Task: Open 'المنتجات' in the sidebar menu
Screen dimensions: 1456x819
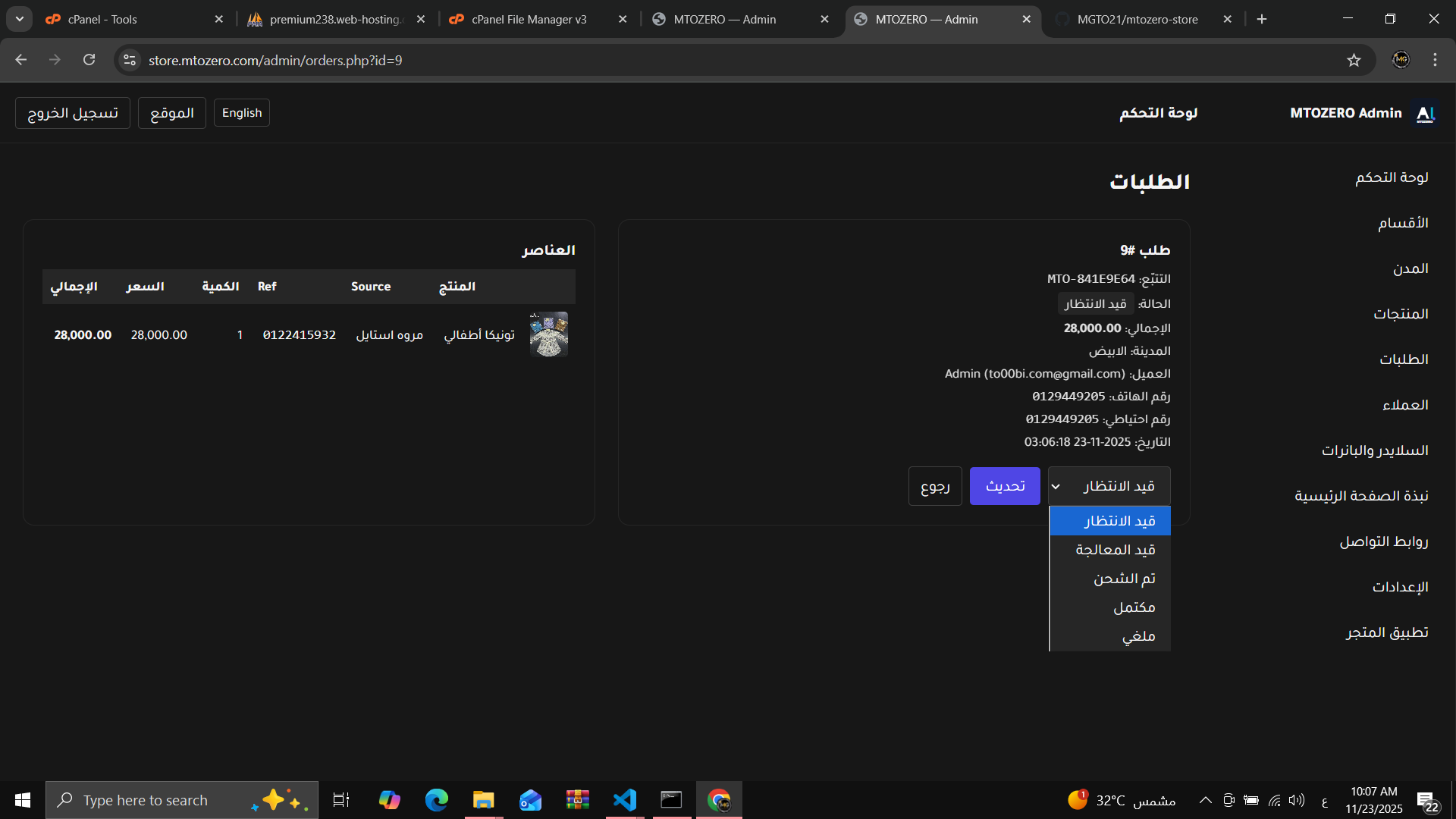Action: click(x=1401, y=314)
